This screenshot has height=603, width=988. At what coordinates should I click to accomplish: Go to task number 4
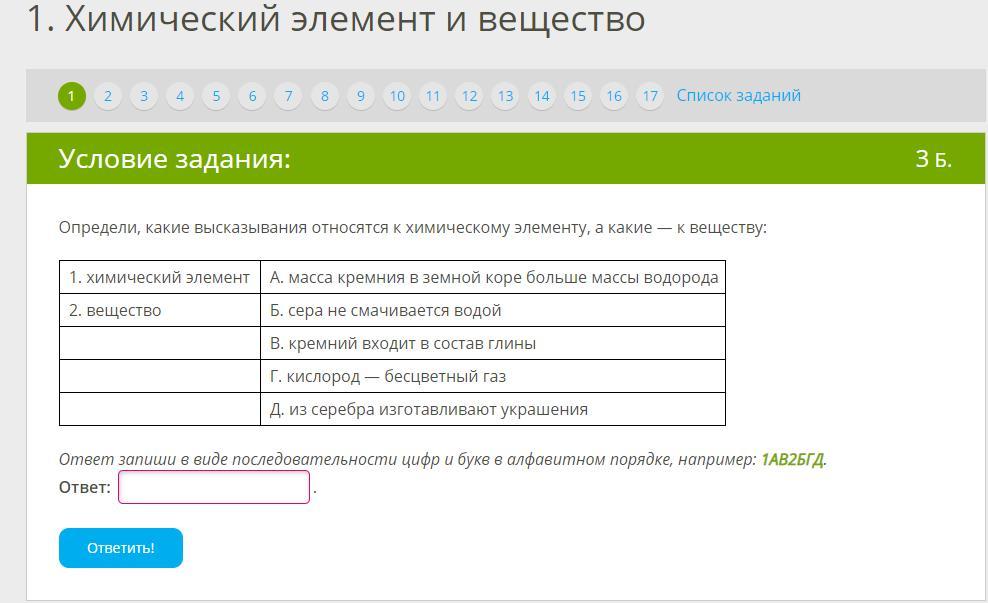(180, 96)
